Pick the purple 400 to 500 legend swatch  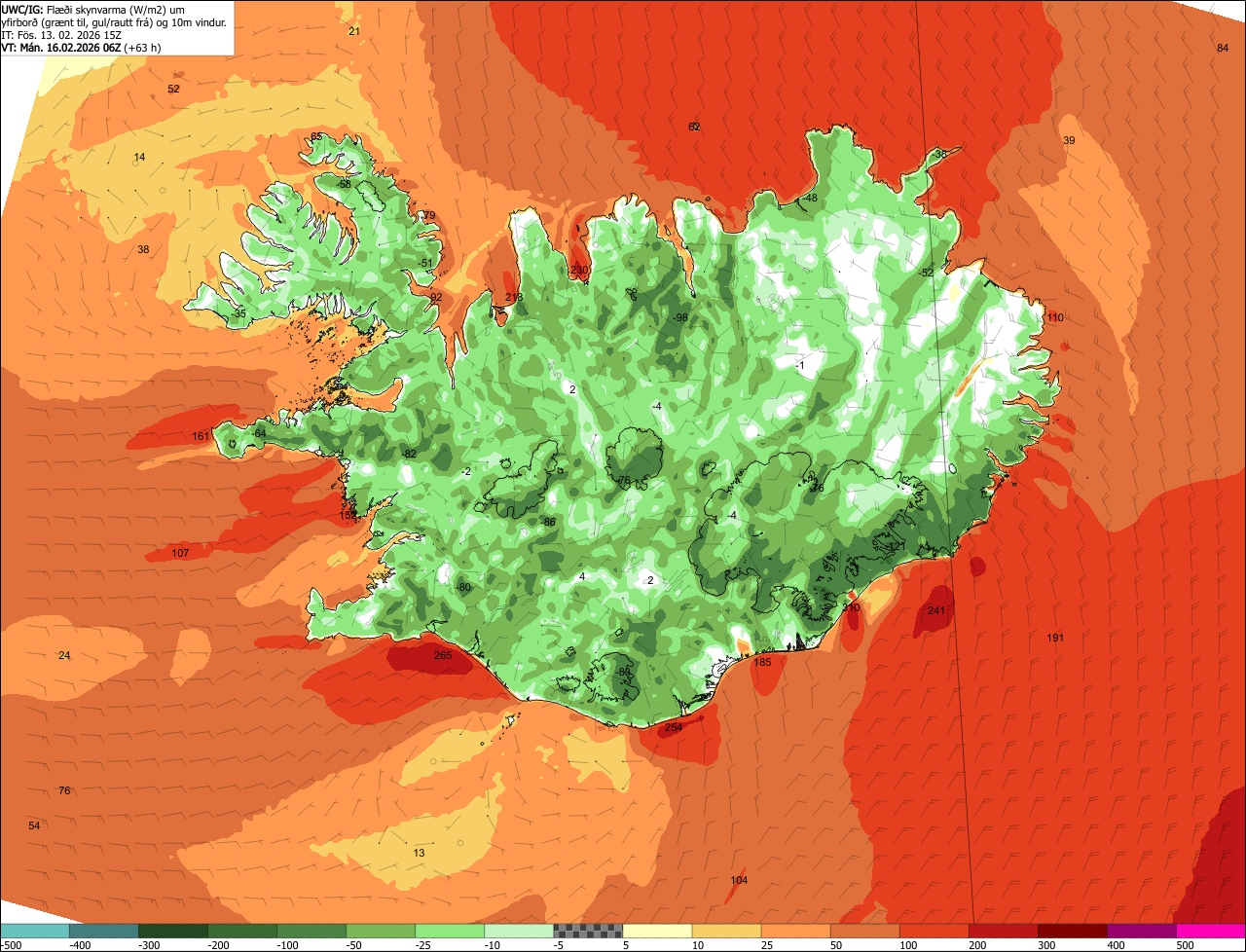(1142, 931)
